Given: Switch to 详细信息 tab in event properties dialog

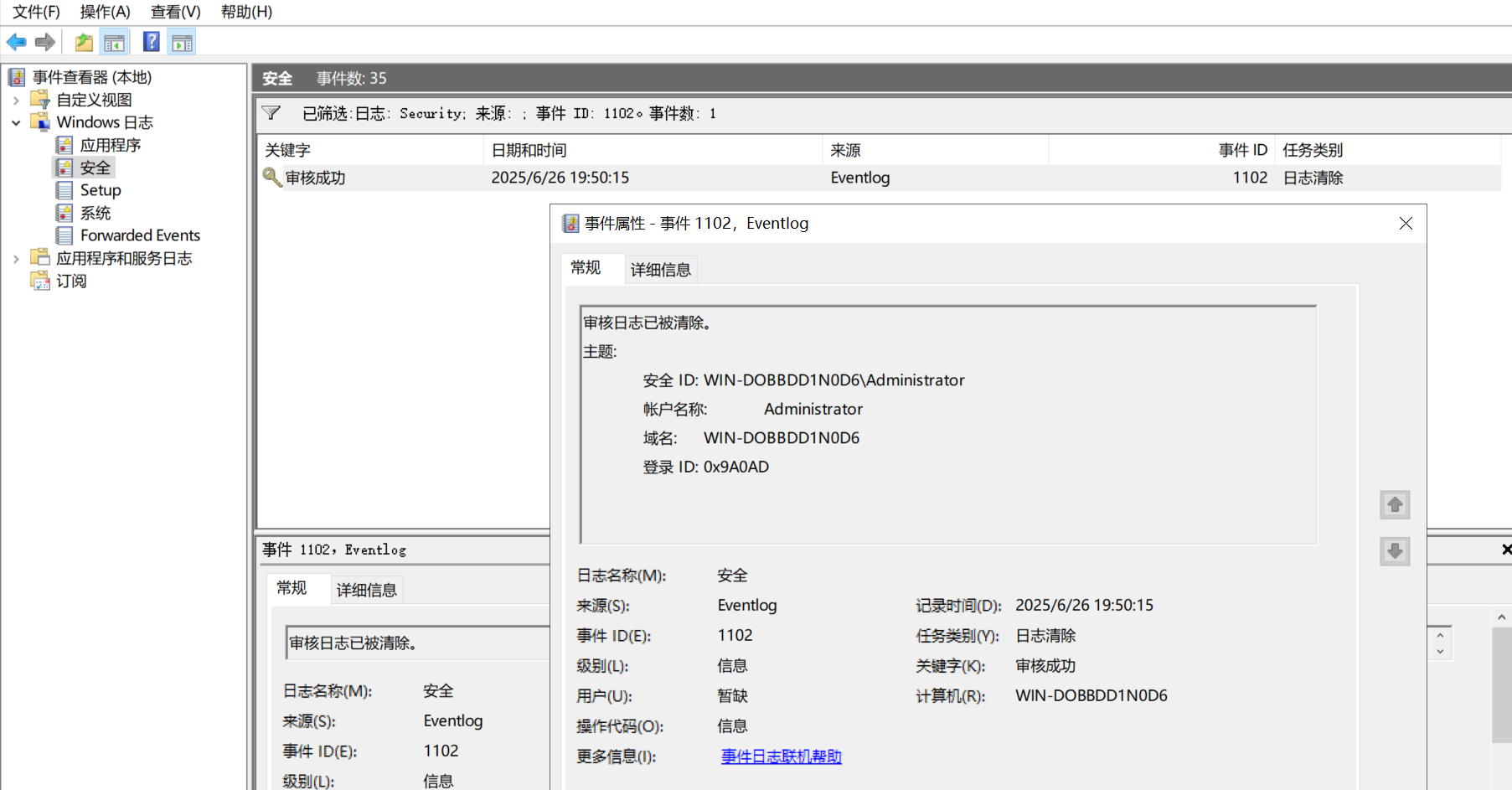Looking at the screenshot, I should click(x=660, y=270).
